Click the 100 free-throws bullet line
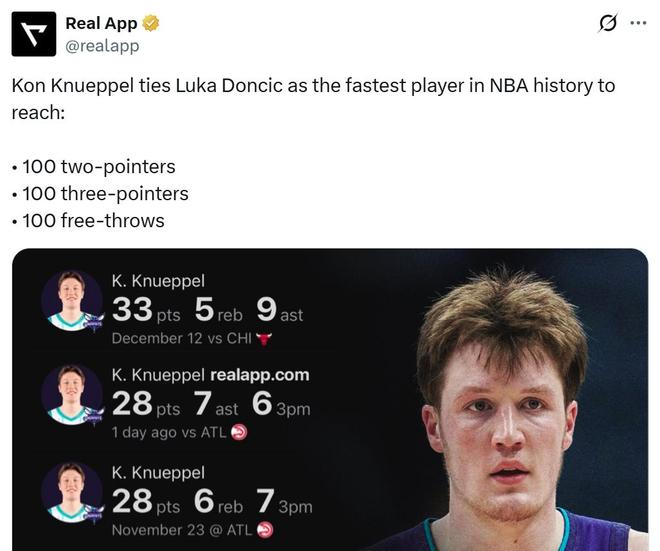Image resolution: width=660 pixels, height=551 pixels. point(88,220)
